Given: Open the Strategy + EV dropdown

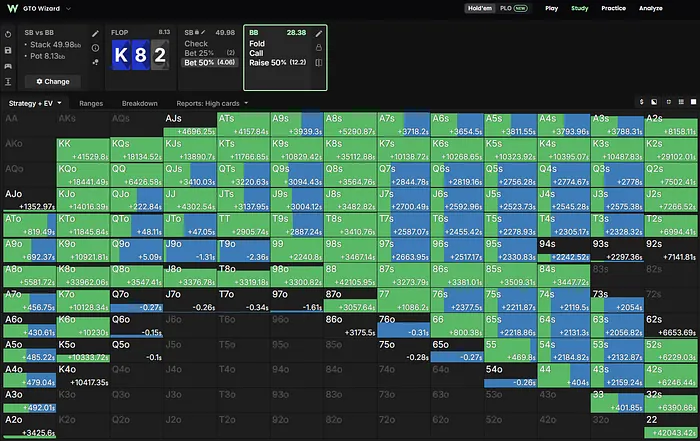Looking at the screenshot, I should click(35, 103).
